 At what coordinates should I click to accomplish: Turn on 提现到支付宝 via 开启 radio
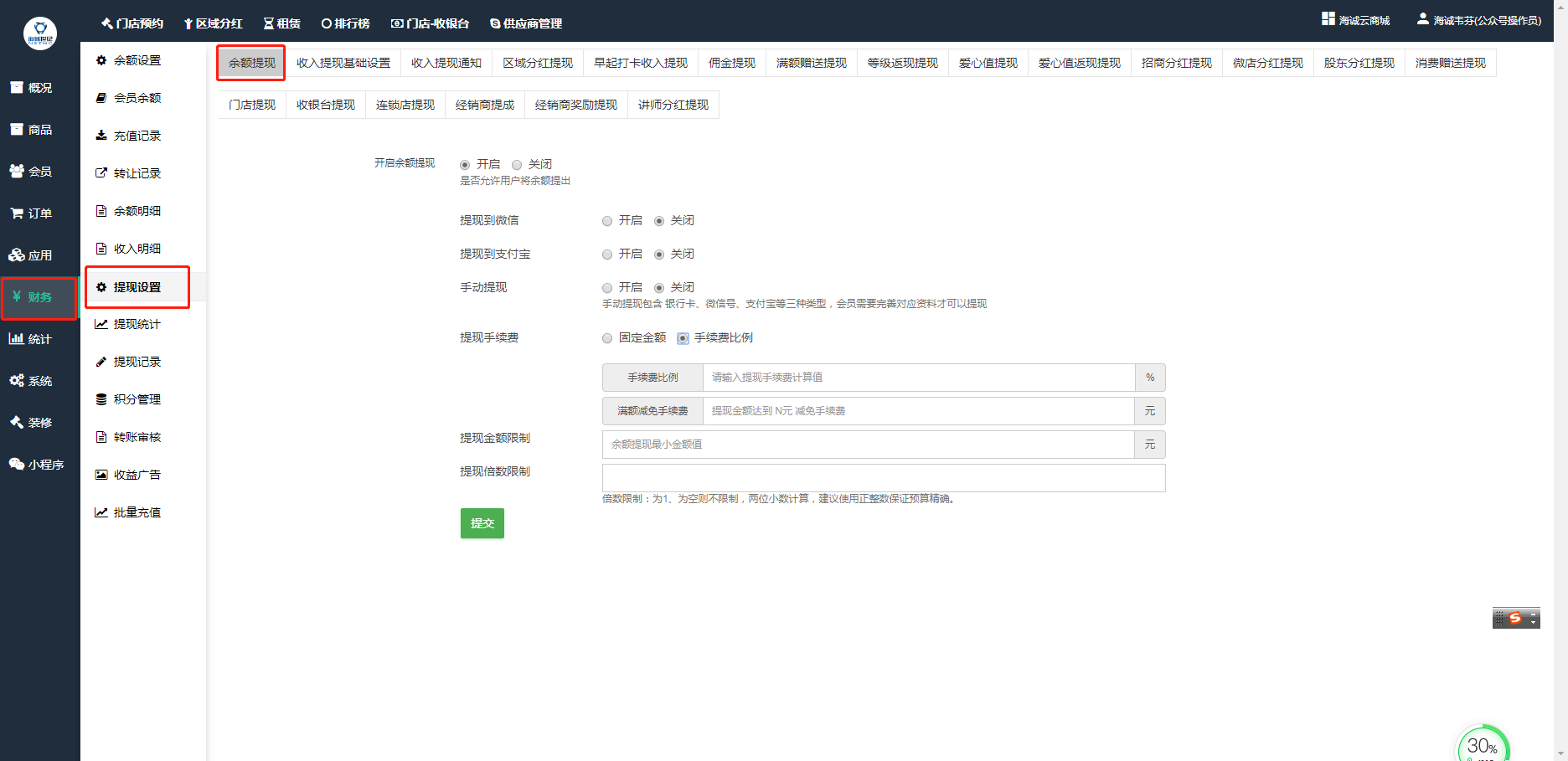[x=607, y=255]
